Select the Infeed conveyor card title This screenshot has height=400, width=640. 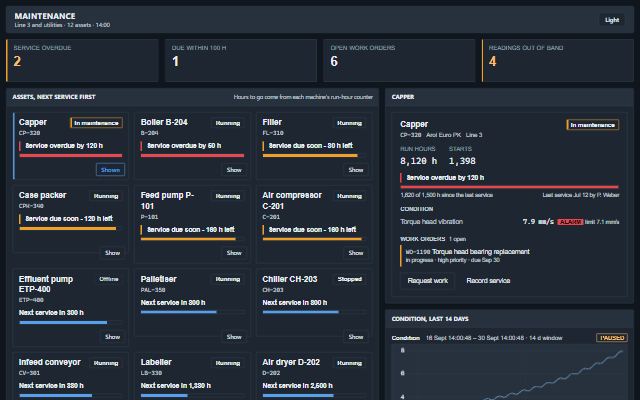point(49,362)
